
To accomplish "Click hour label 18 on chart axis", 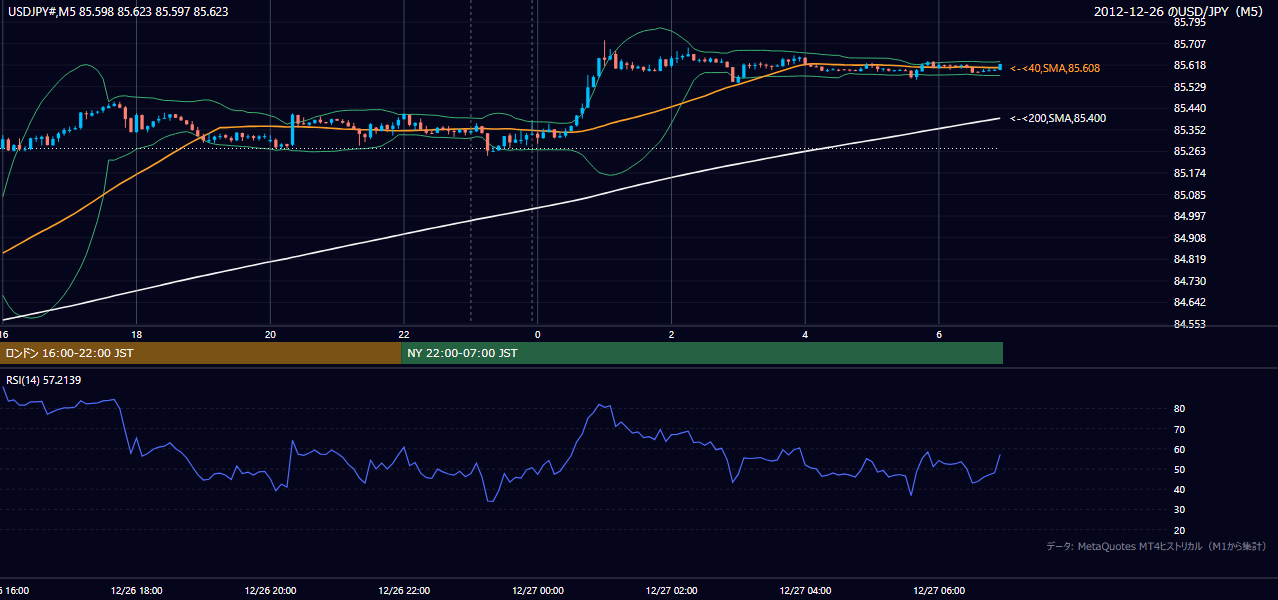I will (x=136, y=334).
